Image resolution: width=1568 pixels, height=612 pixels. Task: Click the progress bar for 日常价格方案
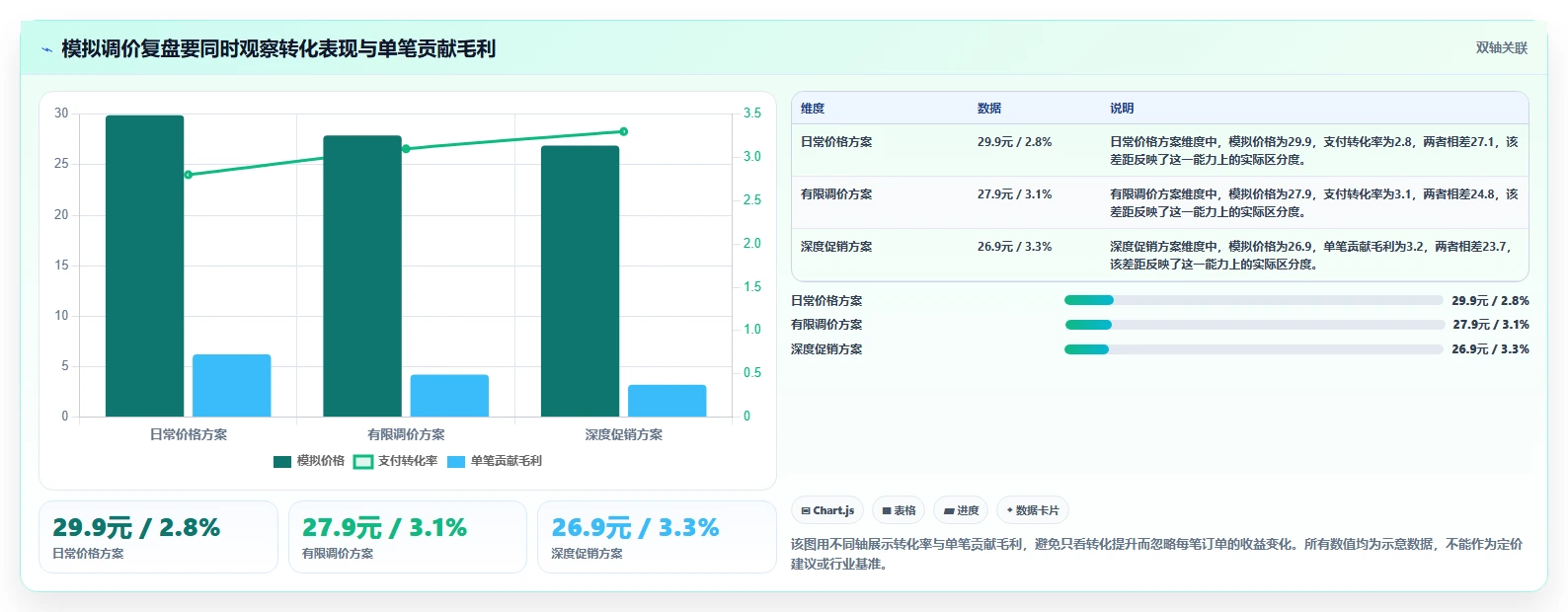coord(1254,300)
